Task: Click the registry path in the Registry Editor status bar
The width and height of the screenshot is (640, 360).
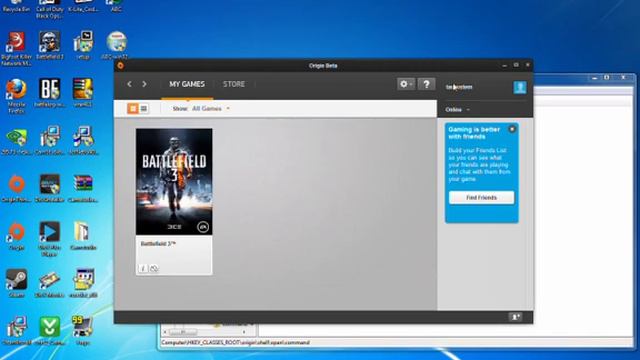Action: pos(236,342)
